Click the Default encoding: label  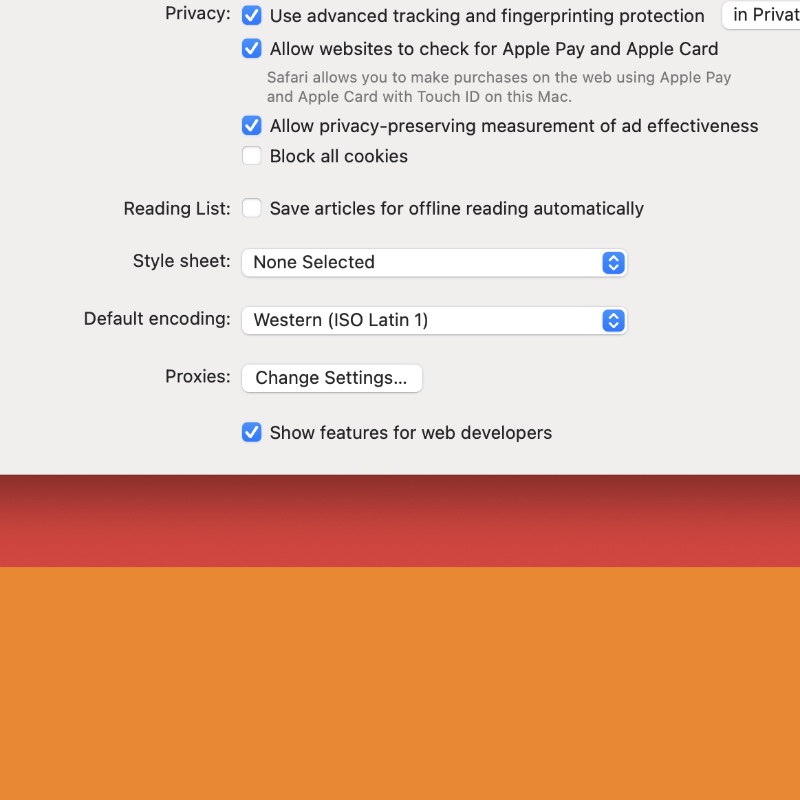[x=156, y=318]
